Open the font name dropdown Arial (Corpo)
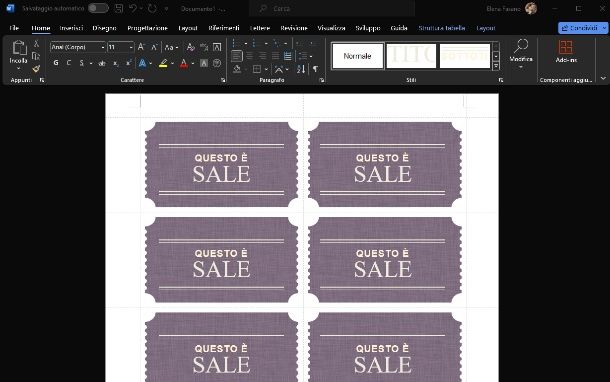Viewport: 610px width, 382px height. point(78,47)
